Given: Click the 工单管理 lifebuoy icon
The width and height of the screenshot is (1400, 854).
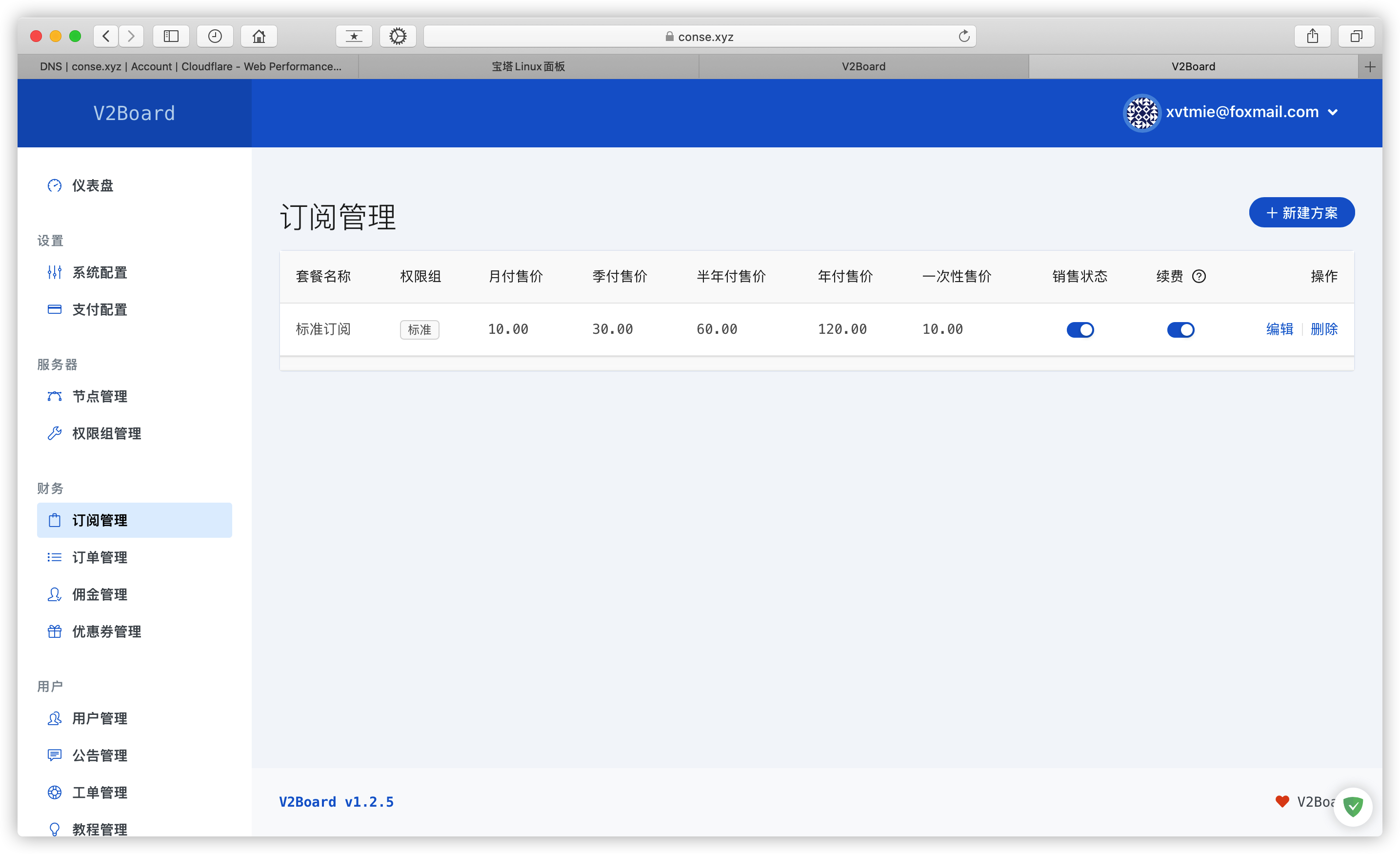Looking at the screenshot, I should pos(55,792).
